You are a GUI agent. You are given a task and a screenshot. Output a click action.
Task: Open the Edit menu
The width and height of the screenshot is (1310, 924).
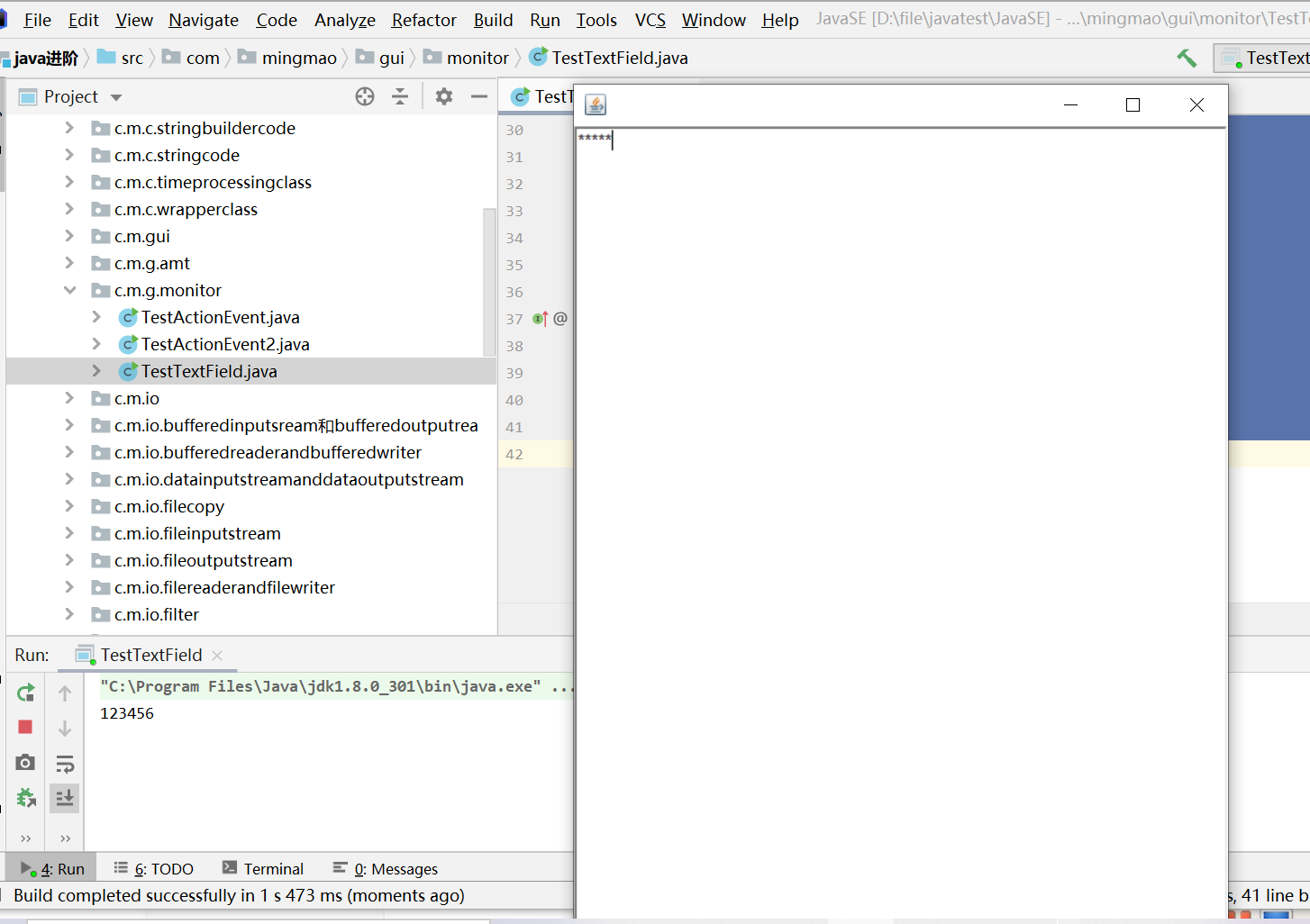coord(84,20)
